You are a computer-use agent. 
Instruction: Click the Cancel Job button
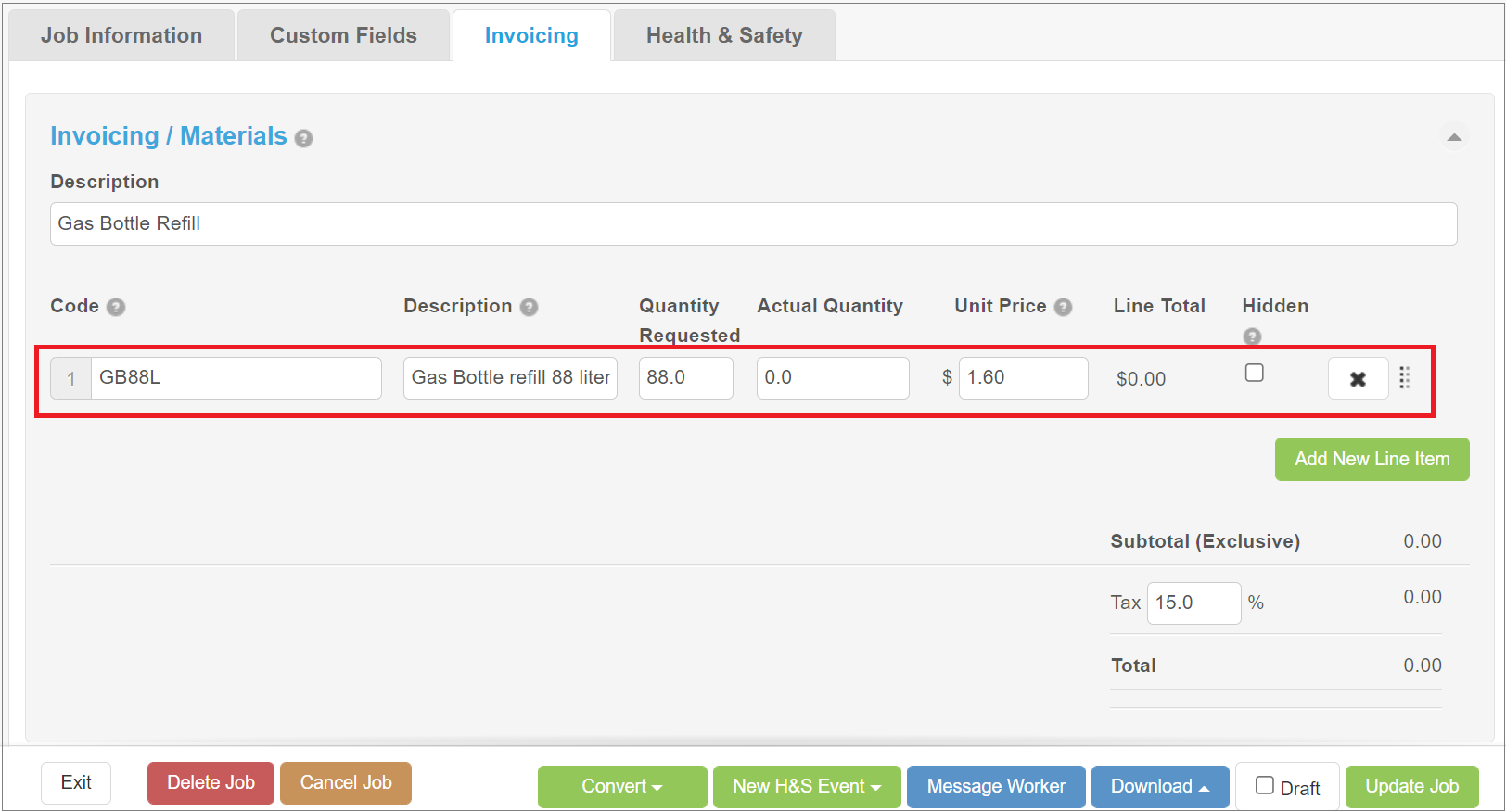click(346, 783)
